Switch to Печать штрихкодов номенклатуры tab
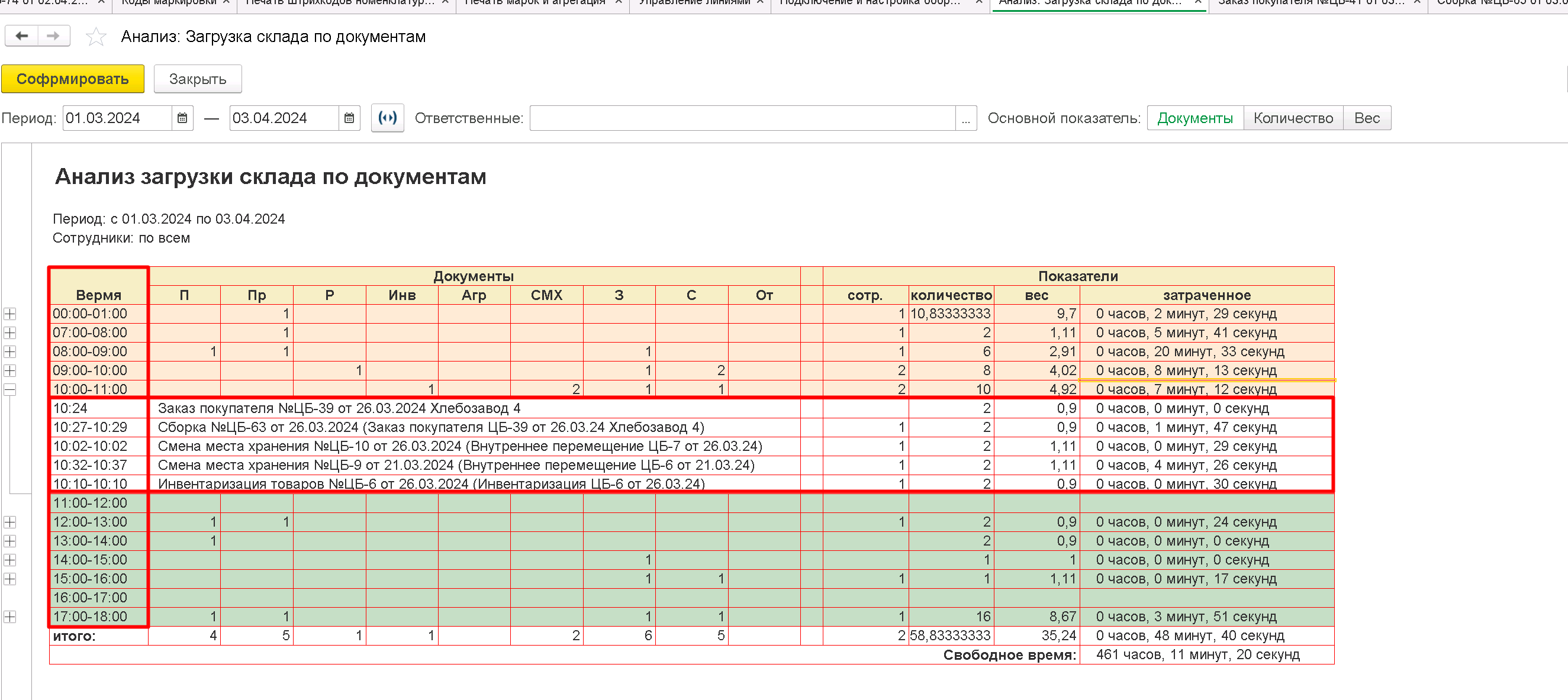The image size is (1568, 700). 340,3
